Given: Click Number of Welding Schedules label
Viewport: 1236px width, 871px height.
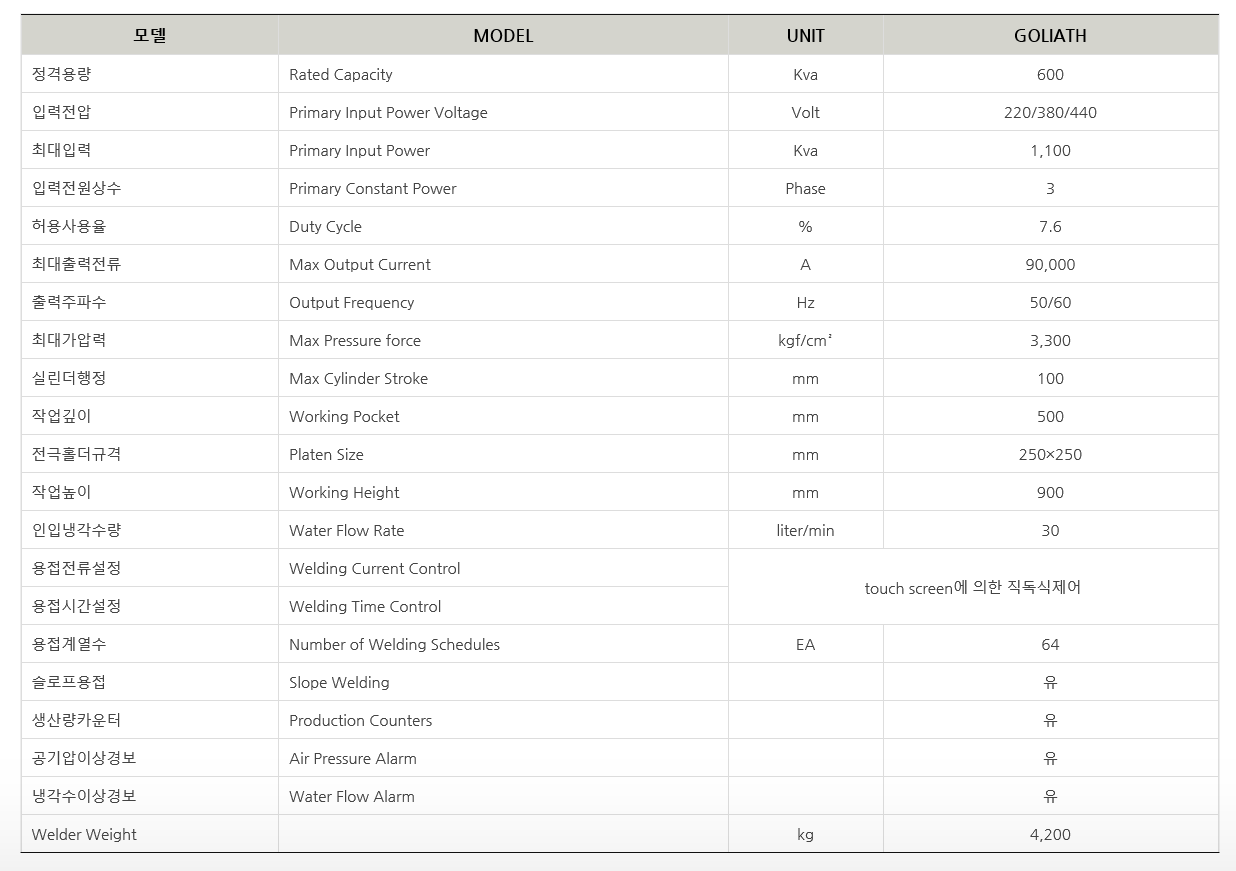Looking at the screenshot, I should (394, 645).
